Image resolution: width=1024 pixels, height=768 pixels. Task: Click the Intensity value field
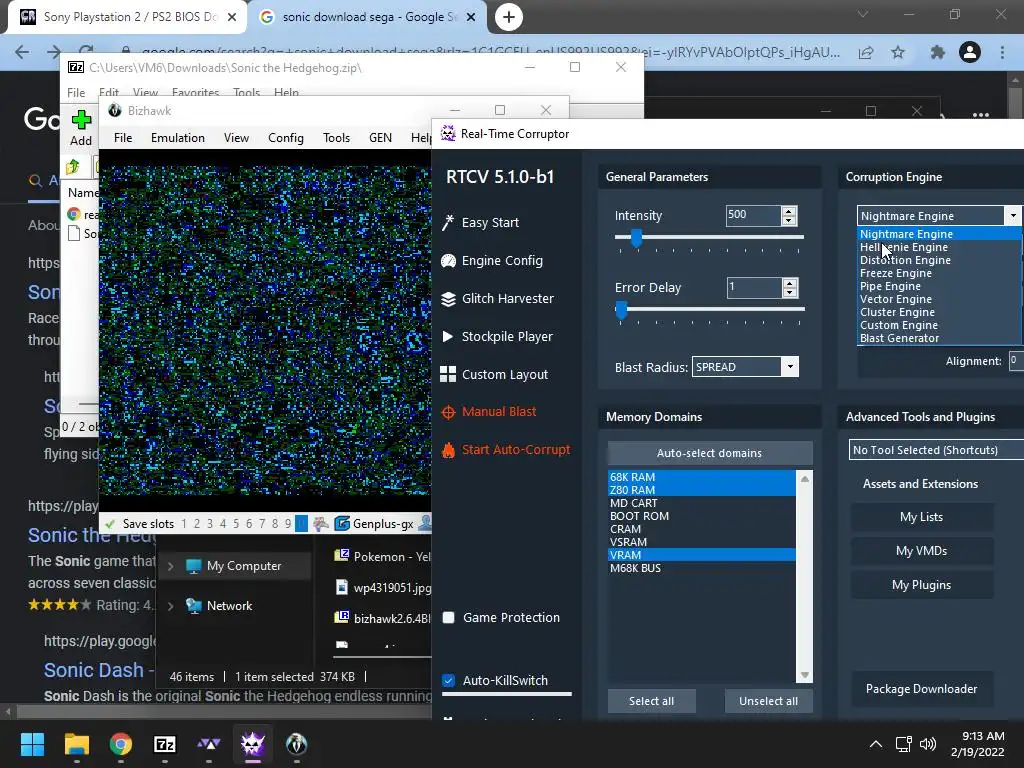point(753,216)
